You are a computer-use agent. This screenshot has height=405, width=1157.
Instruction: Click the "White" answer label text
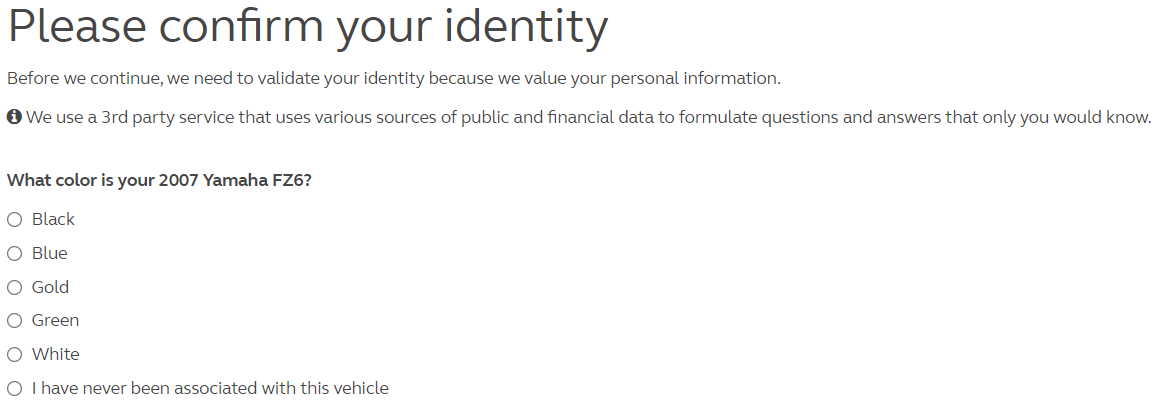pyautogui.click(x=55, y=355)
